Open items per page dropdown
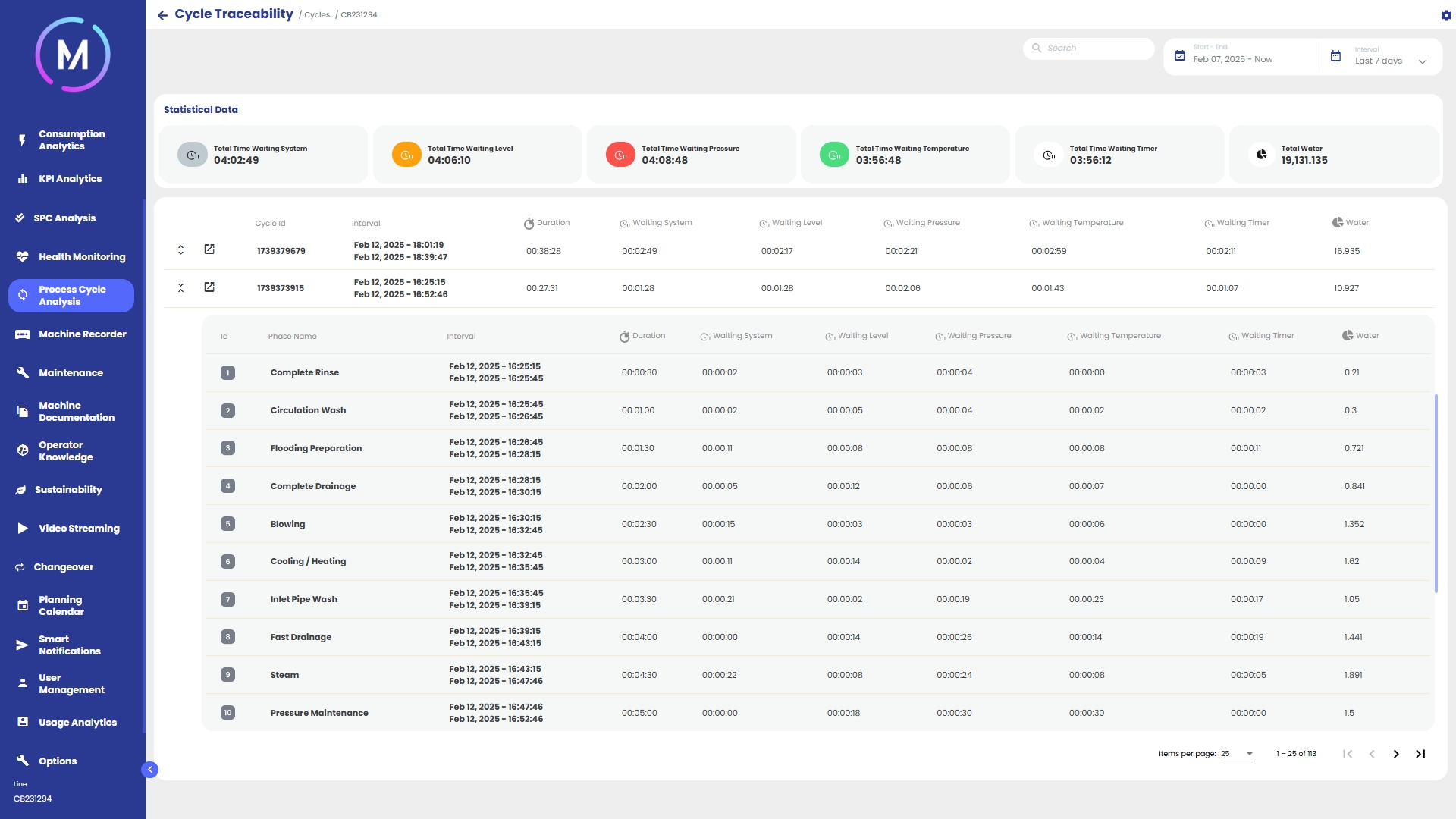The width and height of the screenshot is (1456, 819). tap(1238, 754)
